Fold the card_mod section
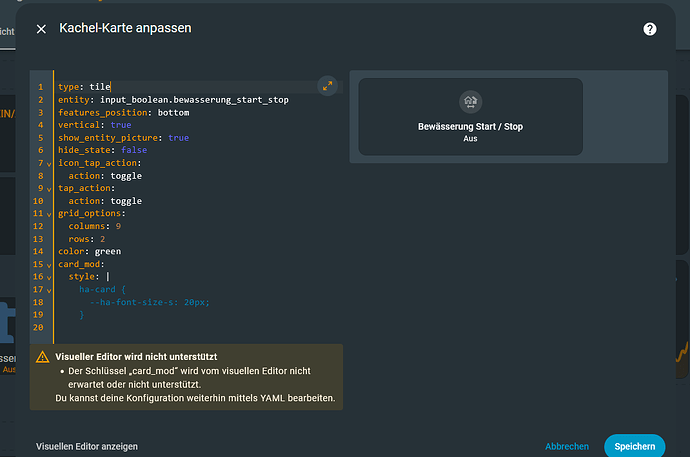 coord(48,265)
